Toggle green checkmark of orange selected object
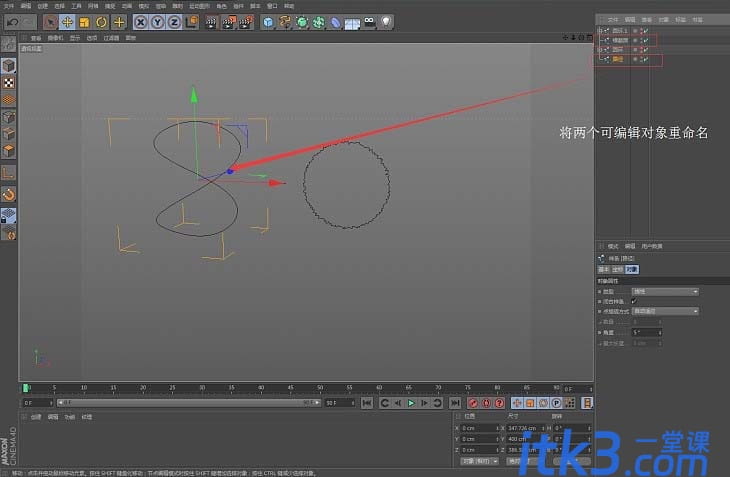This screenshot has height=477, width=730. (x=645, y=59)
